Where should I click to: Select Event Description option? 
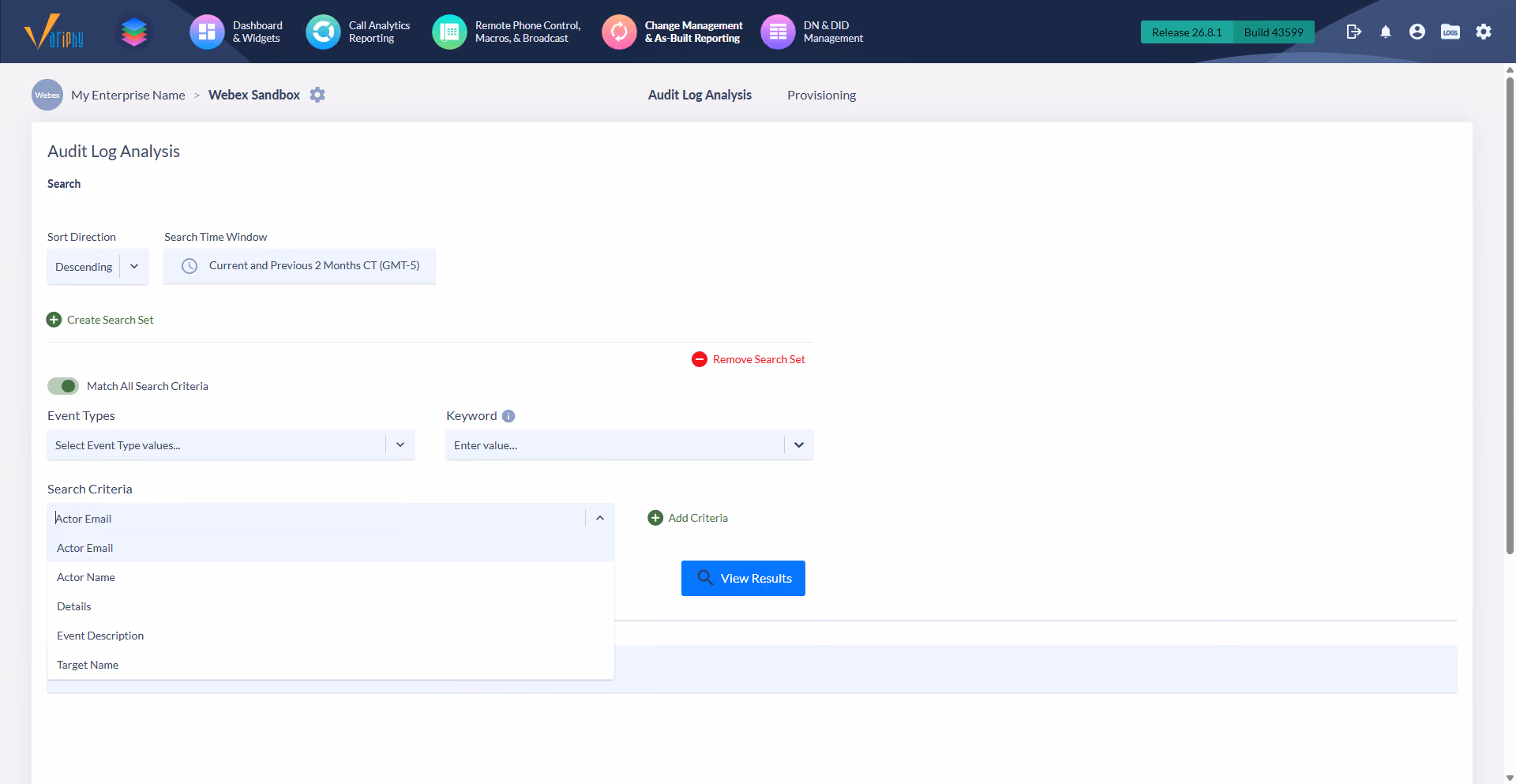coord(331,636)
